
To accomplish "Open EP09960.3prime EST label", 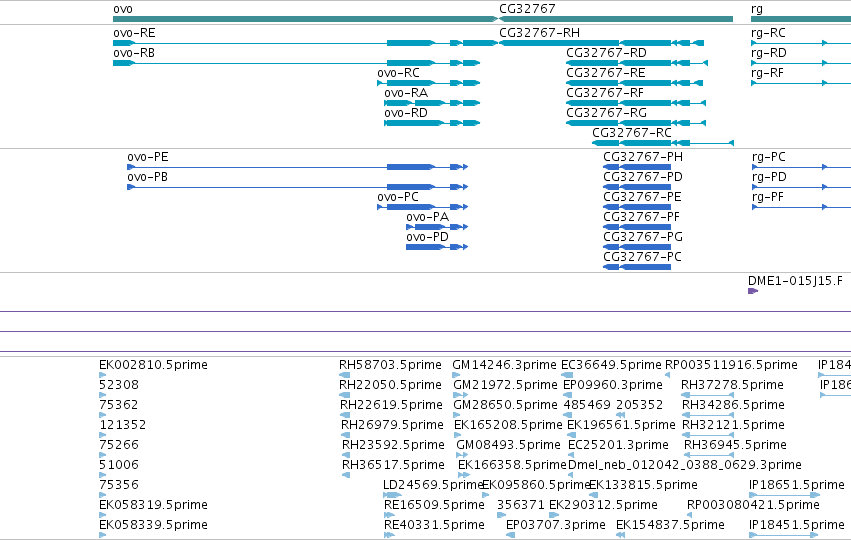I will tap(613, 385).
